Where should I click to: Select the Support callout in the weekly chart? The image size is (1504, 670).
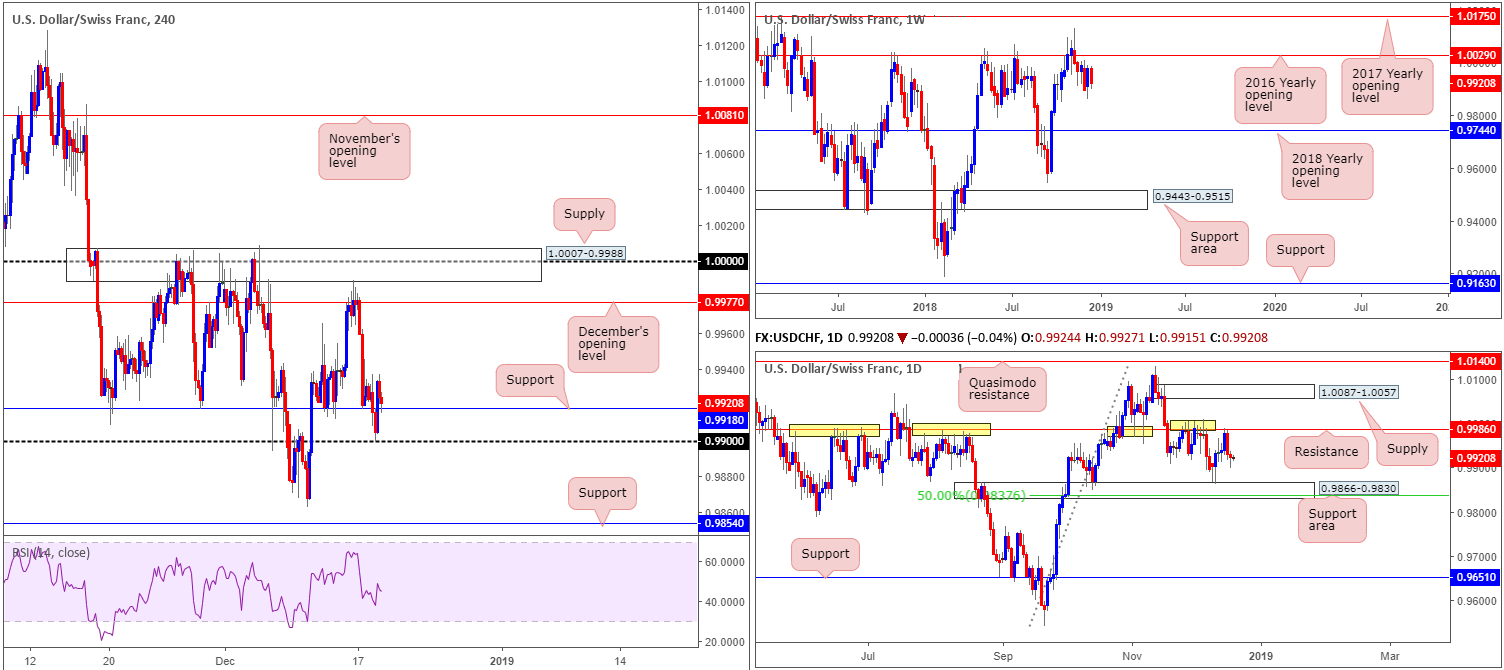click(1299, 250)
